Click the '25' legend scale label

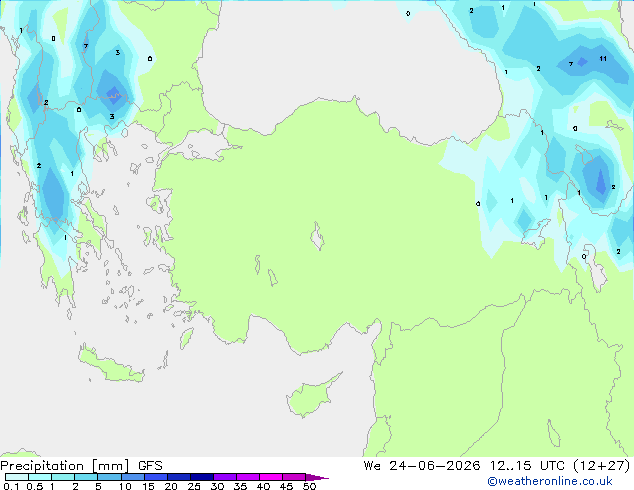[x=194, y=486]
